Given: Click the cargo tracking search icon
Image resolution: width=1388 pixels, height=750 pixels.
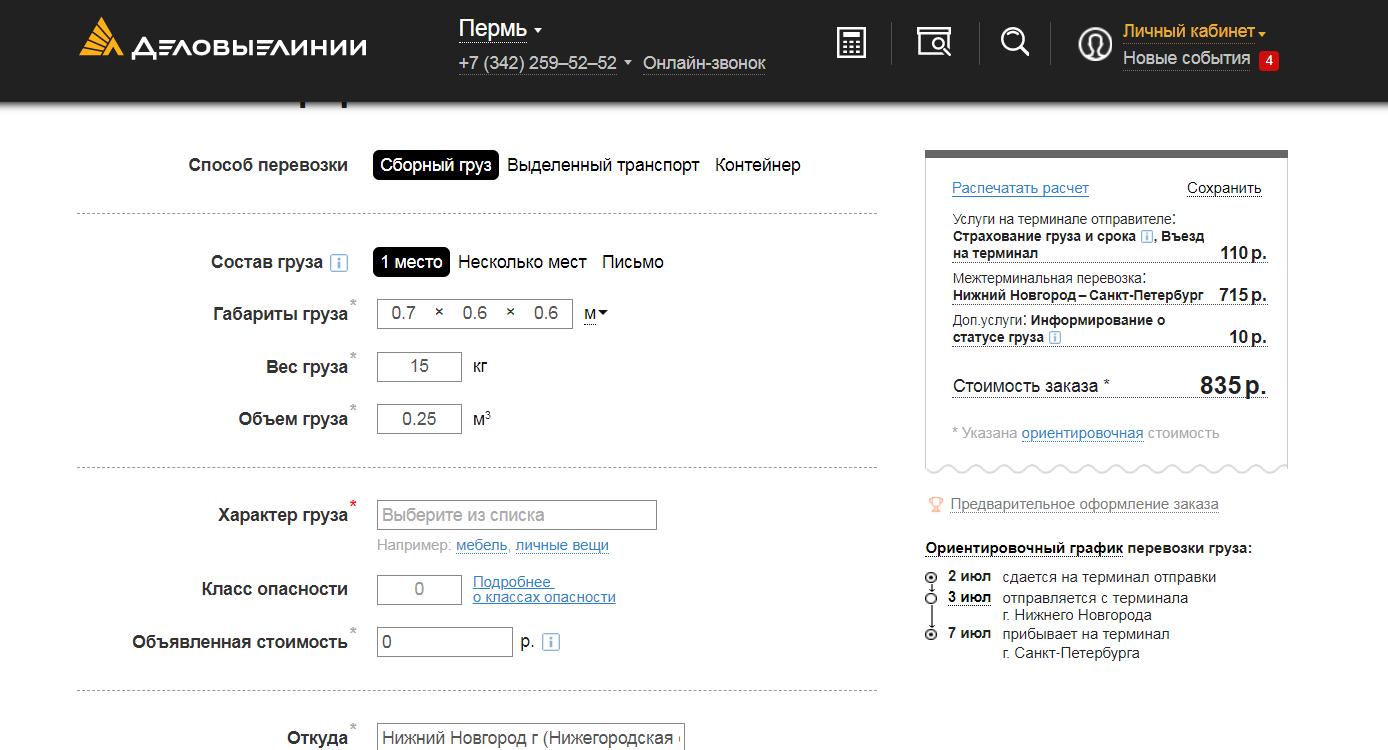Looking at the screenshot, I should [x=934, y=42].
